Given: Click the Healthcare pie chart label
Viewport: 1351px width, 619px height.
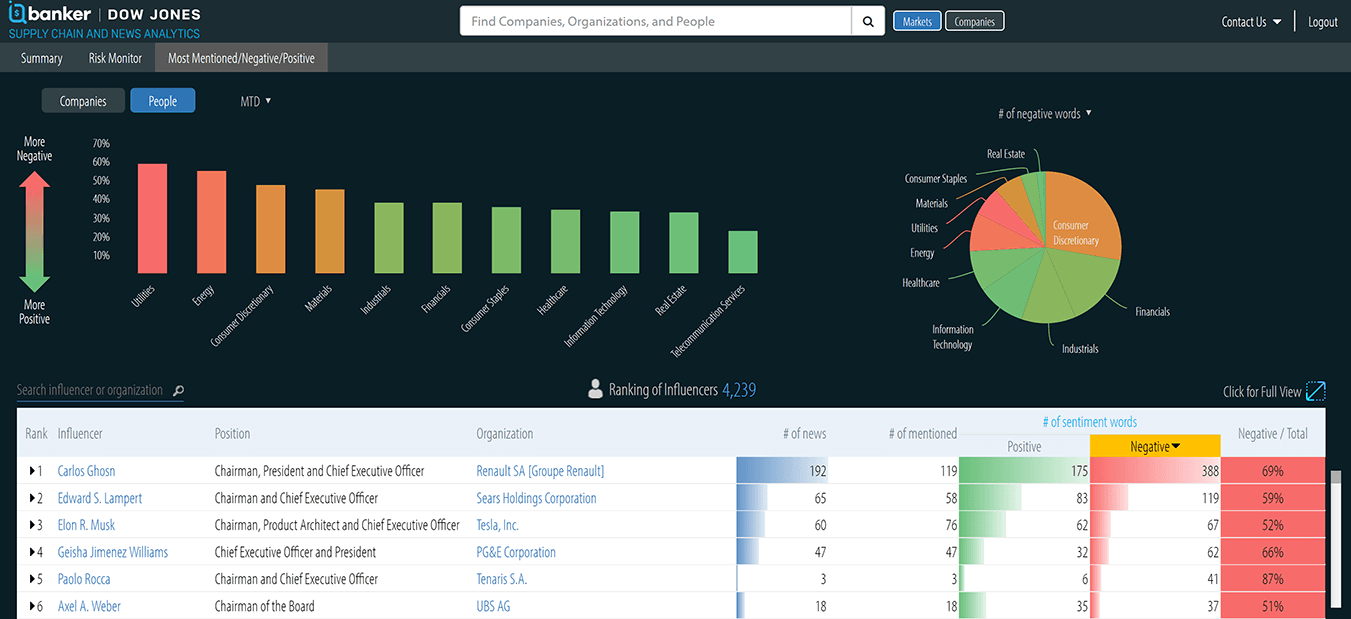Looking at the screenshot, I should 921,283.
